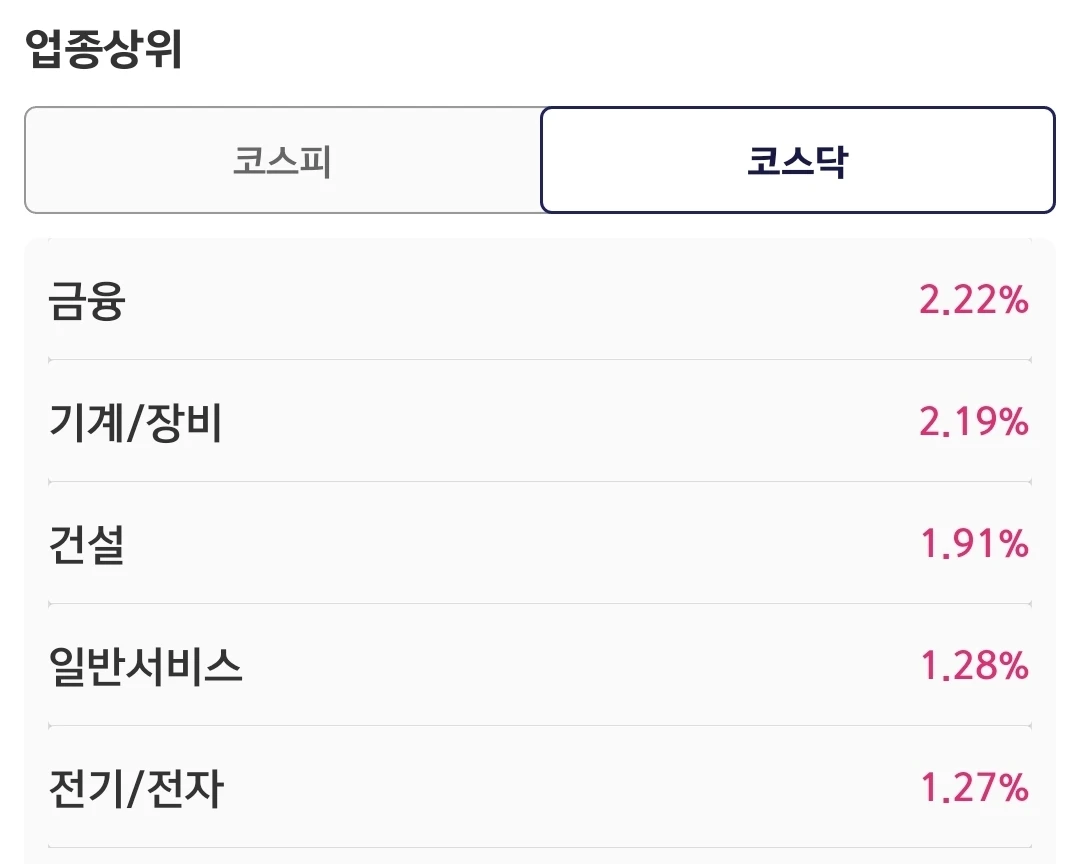Click the 1.28% change value
This screenshot has width=1080, height=864.
(x=975, y=666)
